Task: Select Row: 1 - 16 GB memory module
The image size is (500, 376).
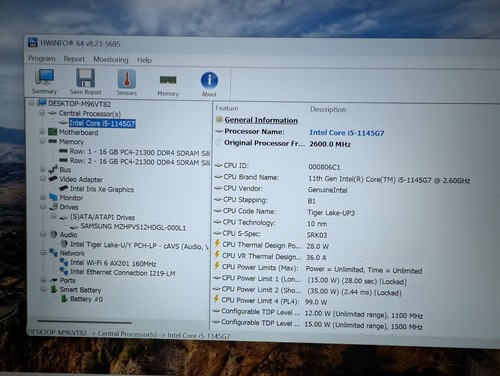Action: tap(140, 152)
